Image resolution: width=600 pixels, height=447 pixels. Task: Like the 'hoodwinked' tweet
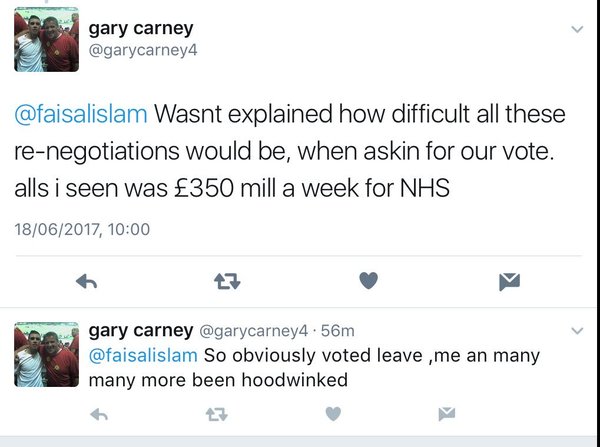(x=333, y=413)
